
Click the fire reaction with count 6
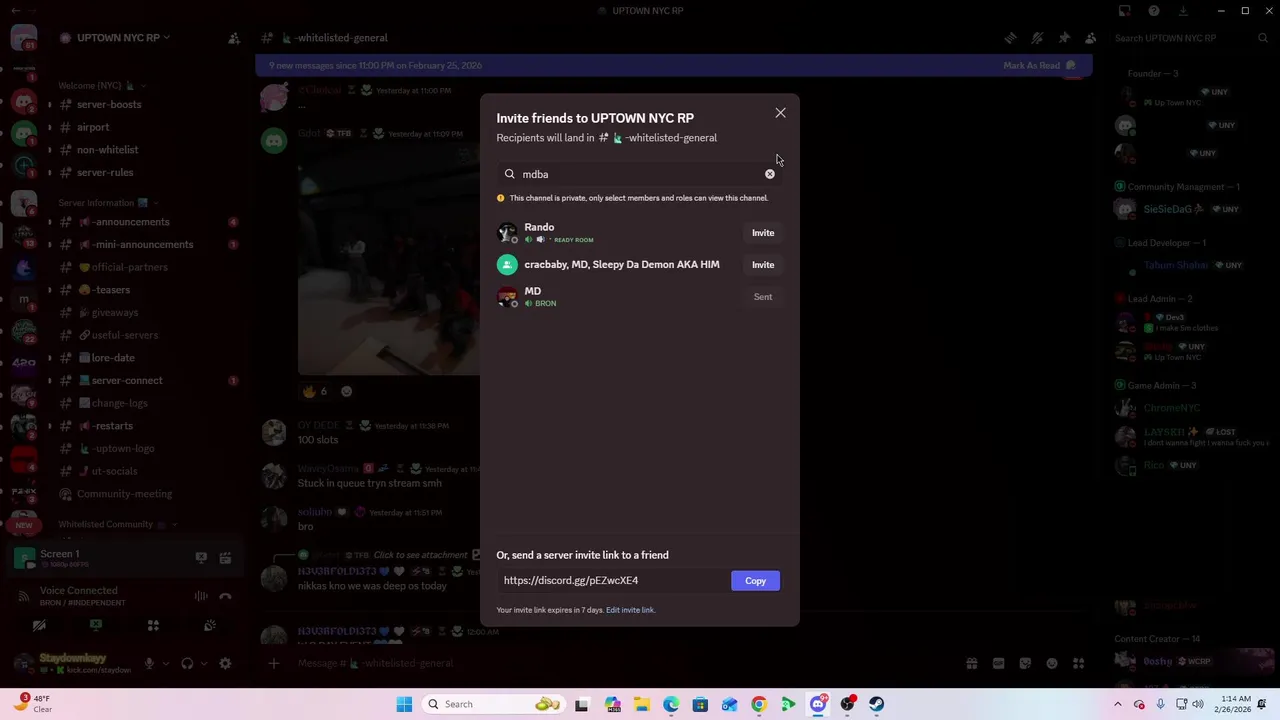[x=315, y=391]
